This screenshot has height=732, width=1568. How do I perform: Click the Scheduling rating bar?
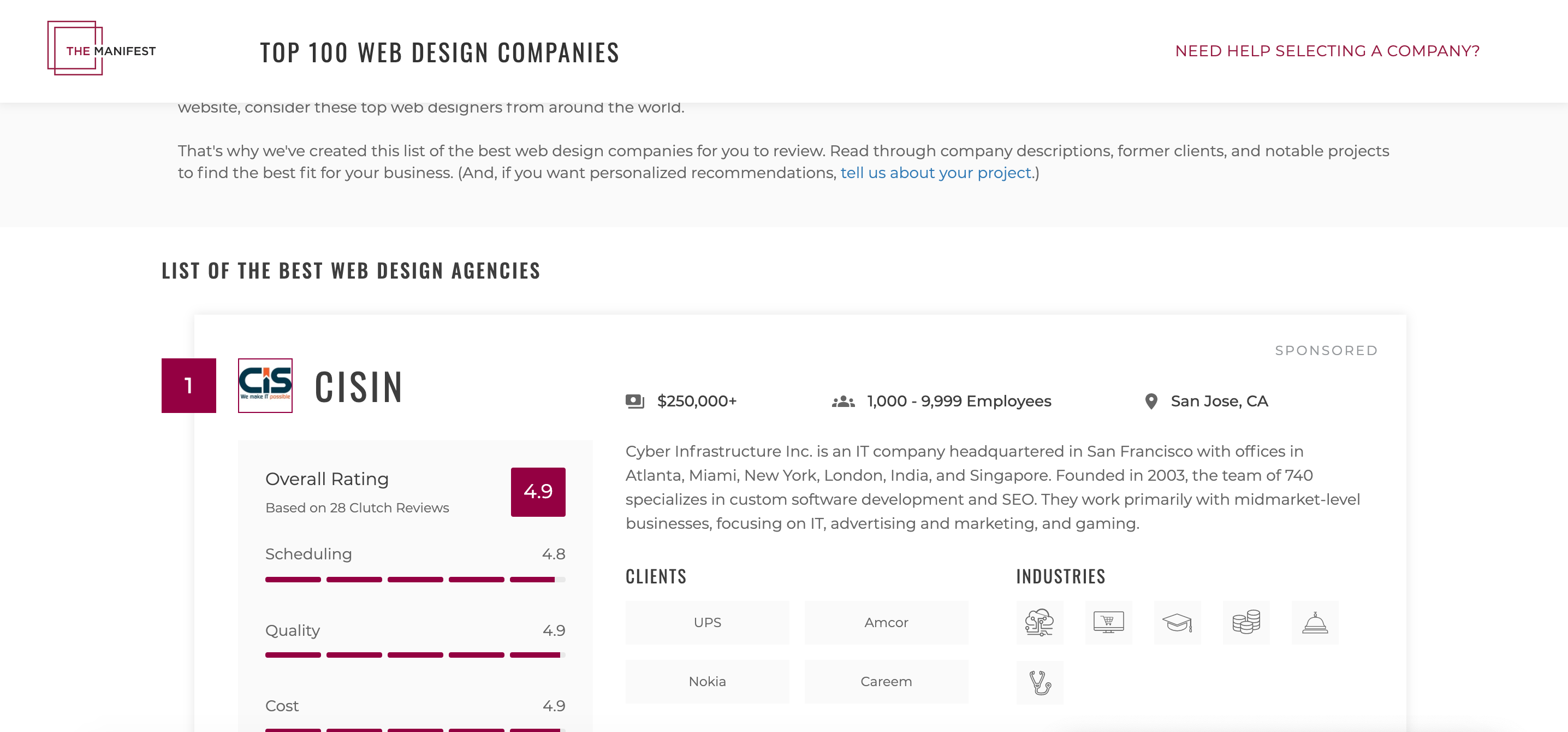click(415, 579)
